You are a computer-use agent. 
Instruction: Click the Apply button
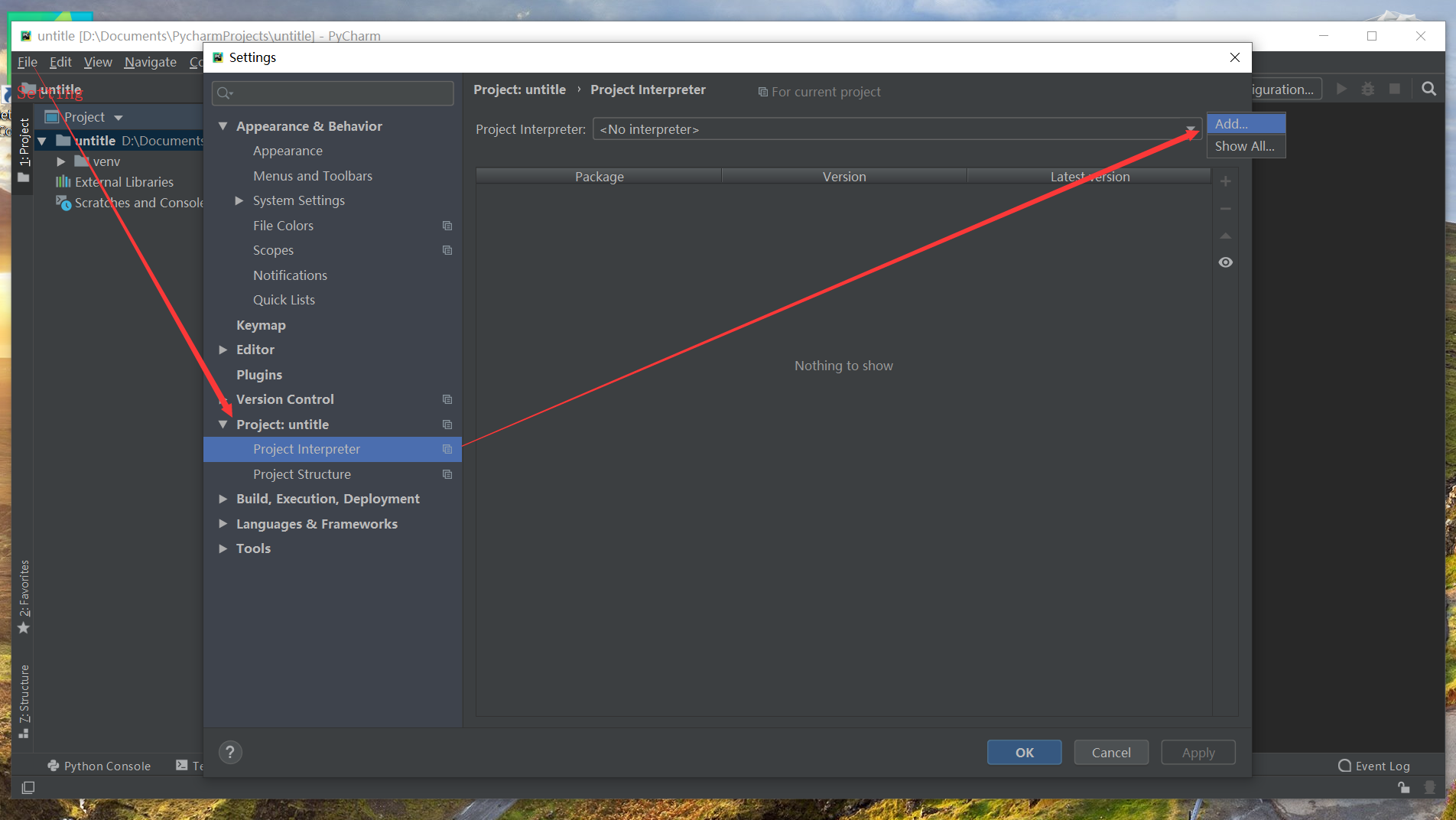[1198, 752]
